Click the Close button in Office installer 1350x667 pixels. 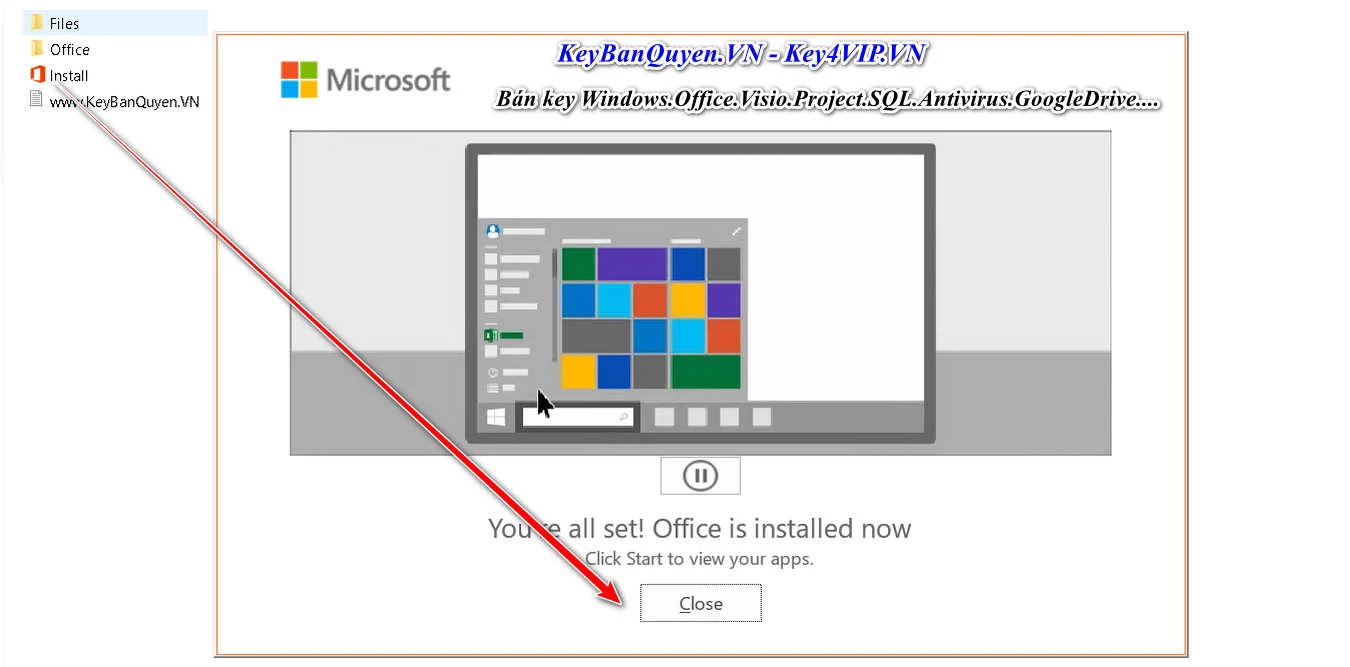[700, 603]
